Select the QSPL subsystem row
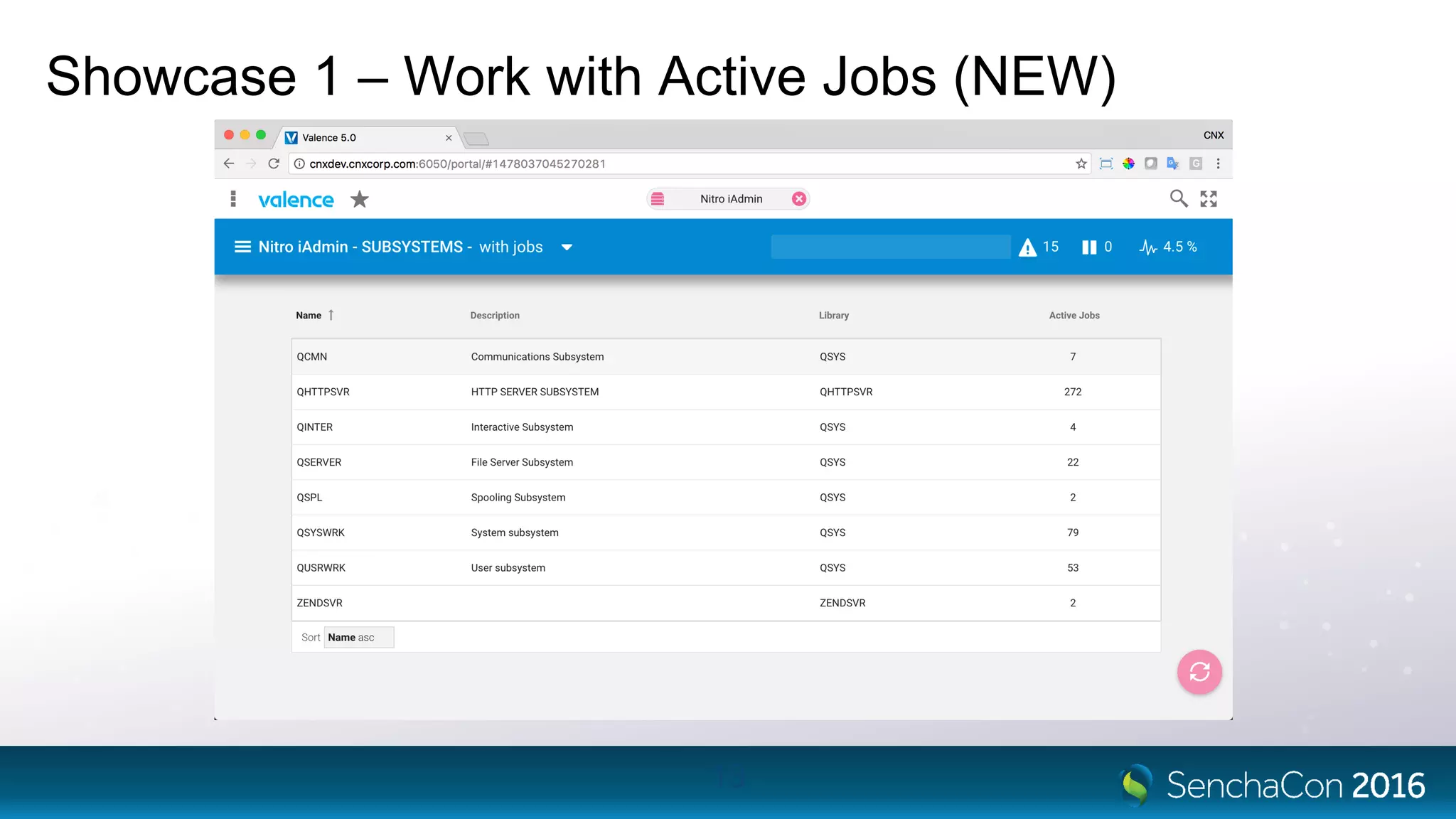 pos(726,498)
